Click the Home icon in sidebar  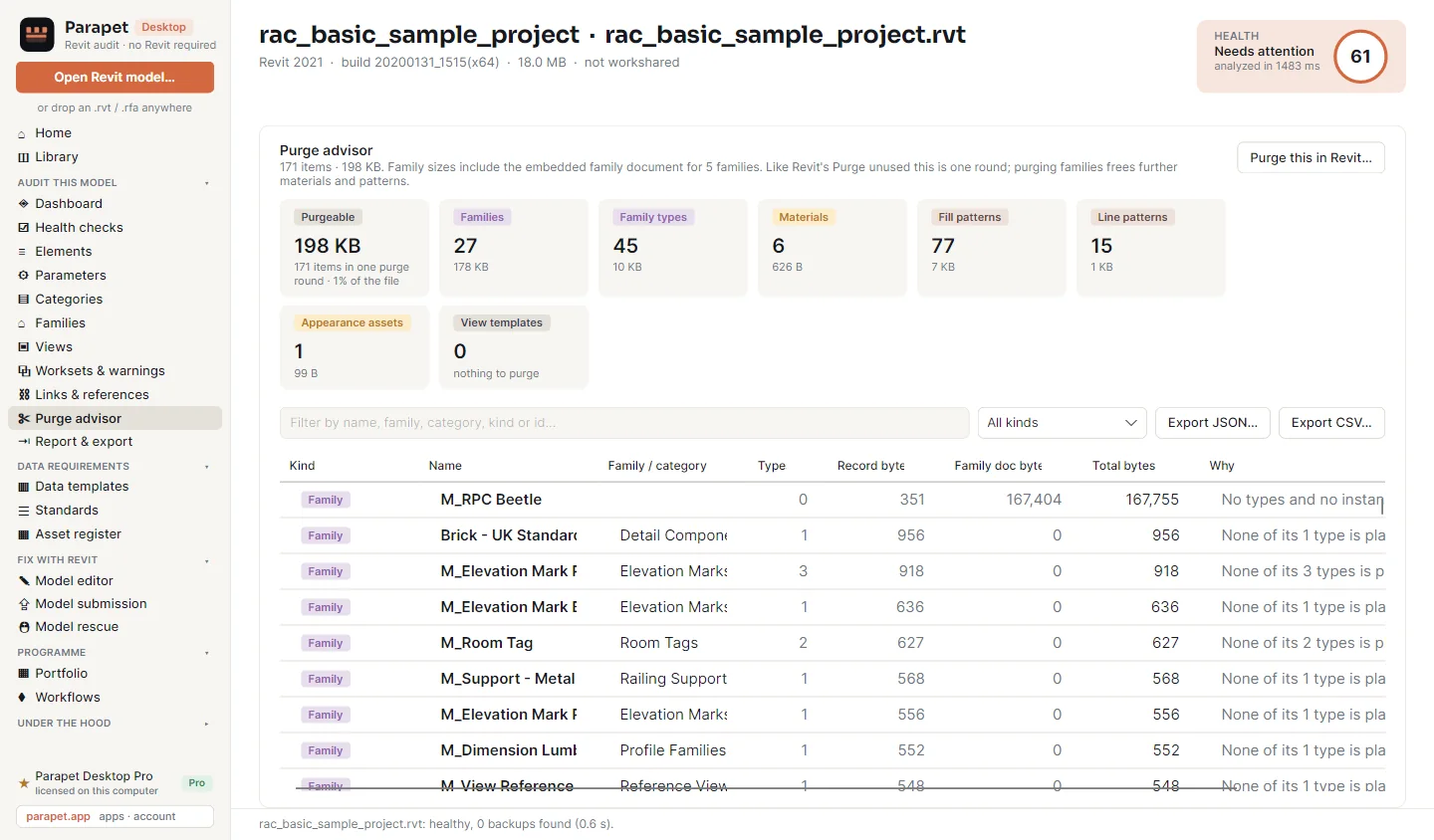pyautogui.click(x=23, y=133)
